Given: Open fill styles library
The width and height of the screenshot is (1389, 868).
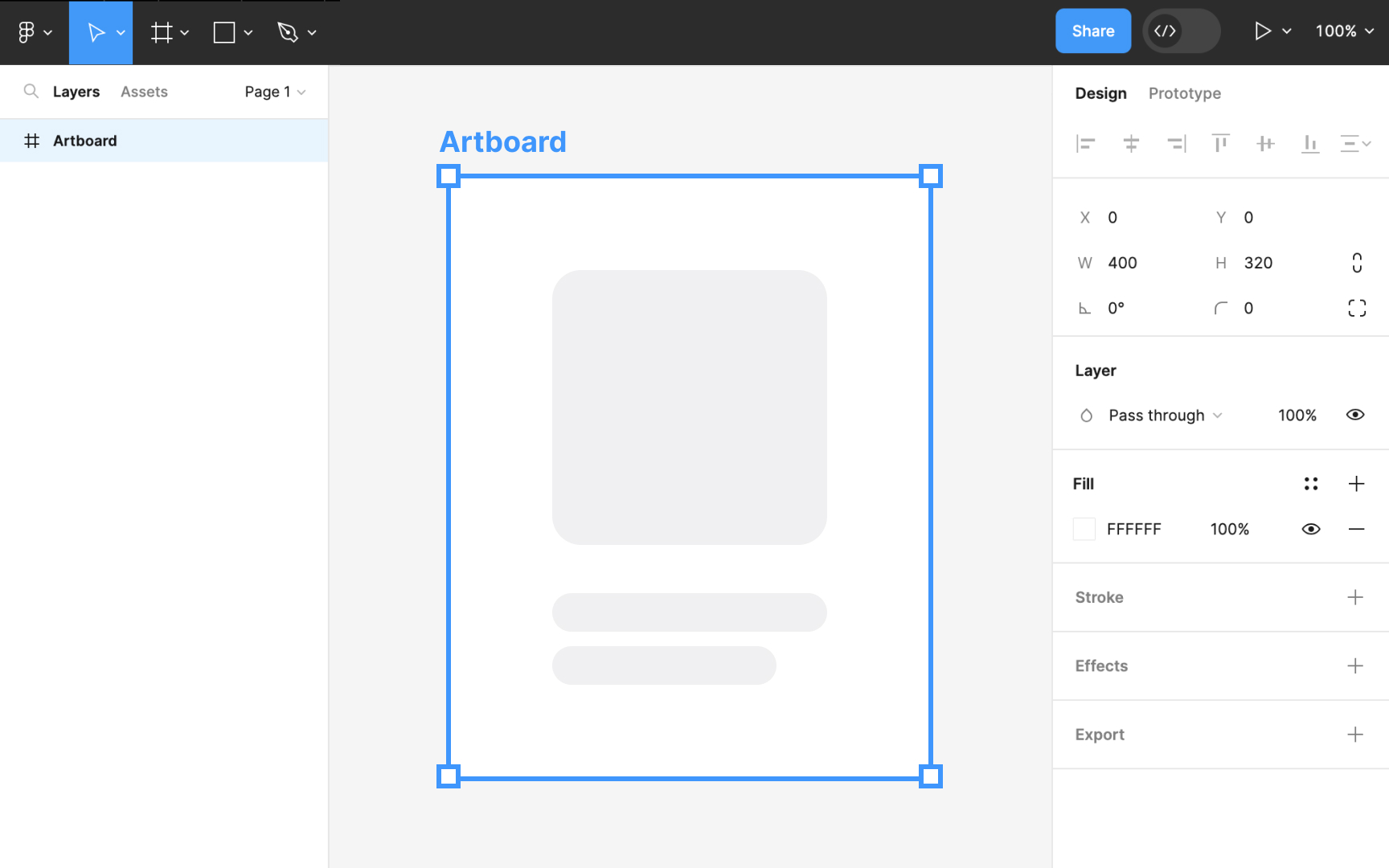Looking at the screenshot, I should [x=1311, y=483].
